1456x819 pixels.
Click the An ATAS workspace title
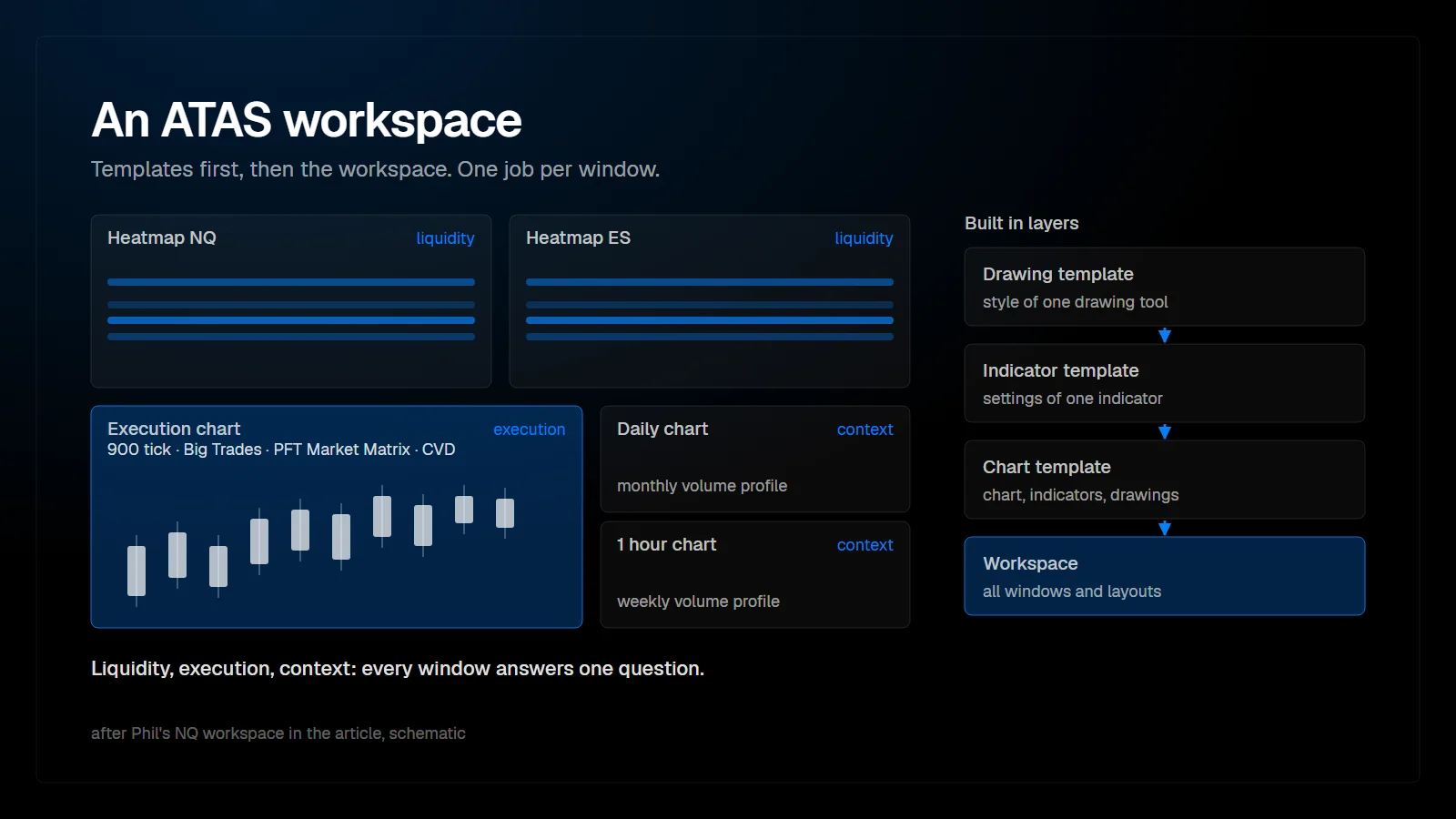tap(307, 120)
